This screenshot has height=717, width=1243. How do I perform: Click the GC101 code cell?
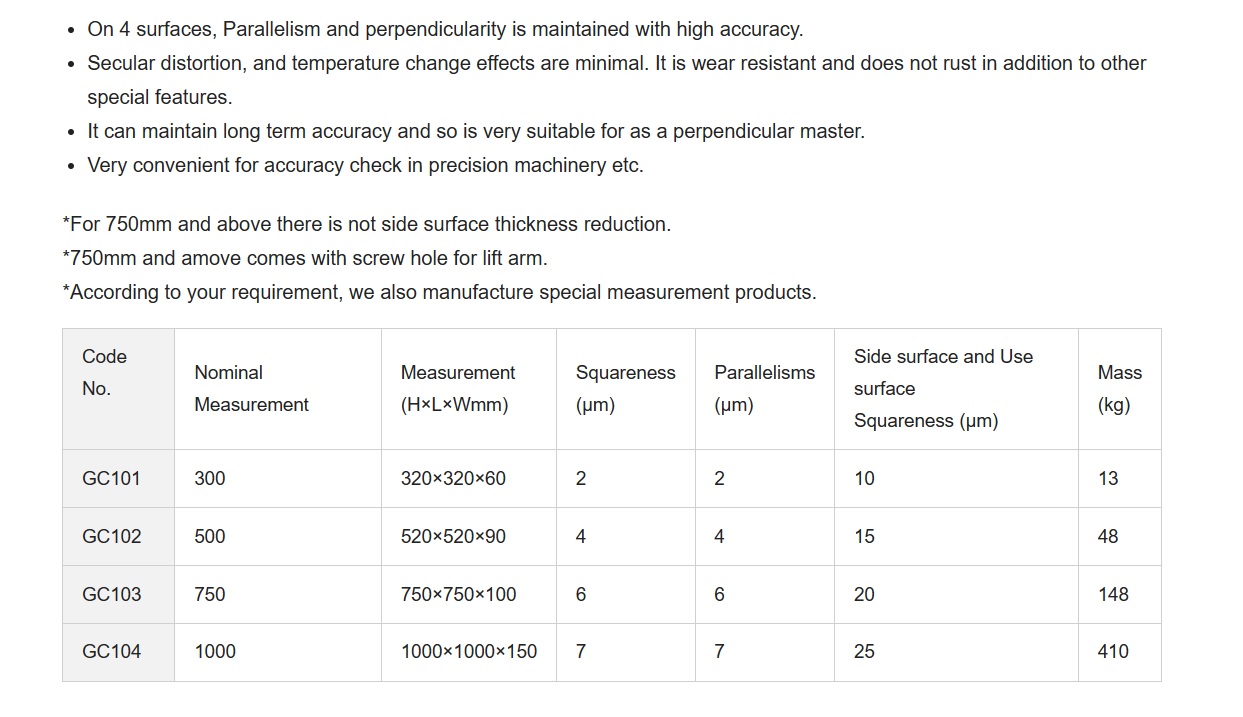[x=111, y=478]
